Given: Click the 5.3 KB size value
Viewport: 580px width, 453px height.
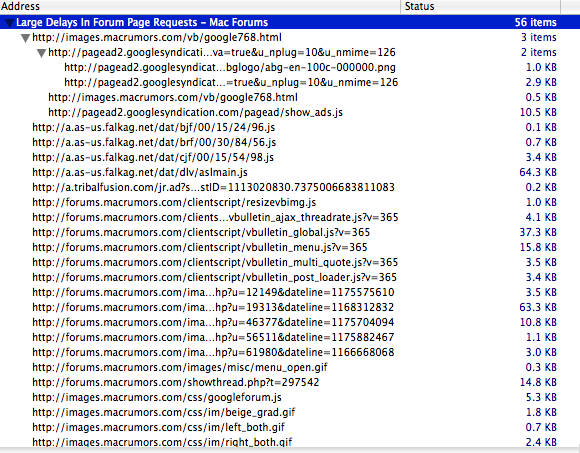Looking at the screenshot, I should [541, 397].
